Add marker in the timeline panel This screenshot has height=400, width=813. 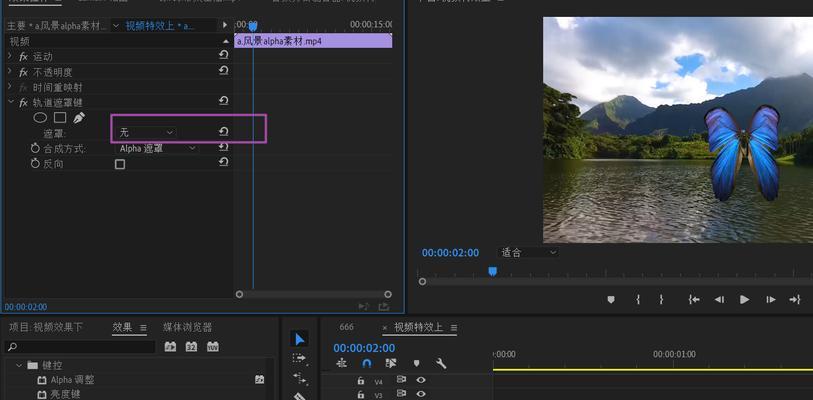416,363
